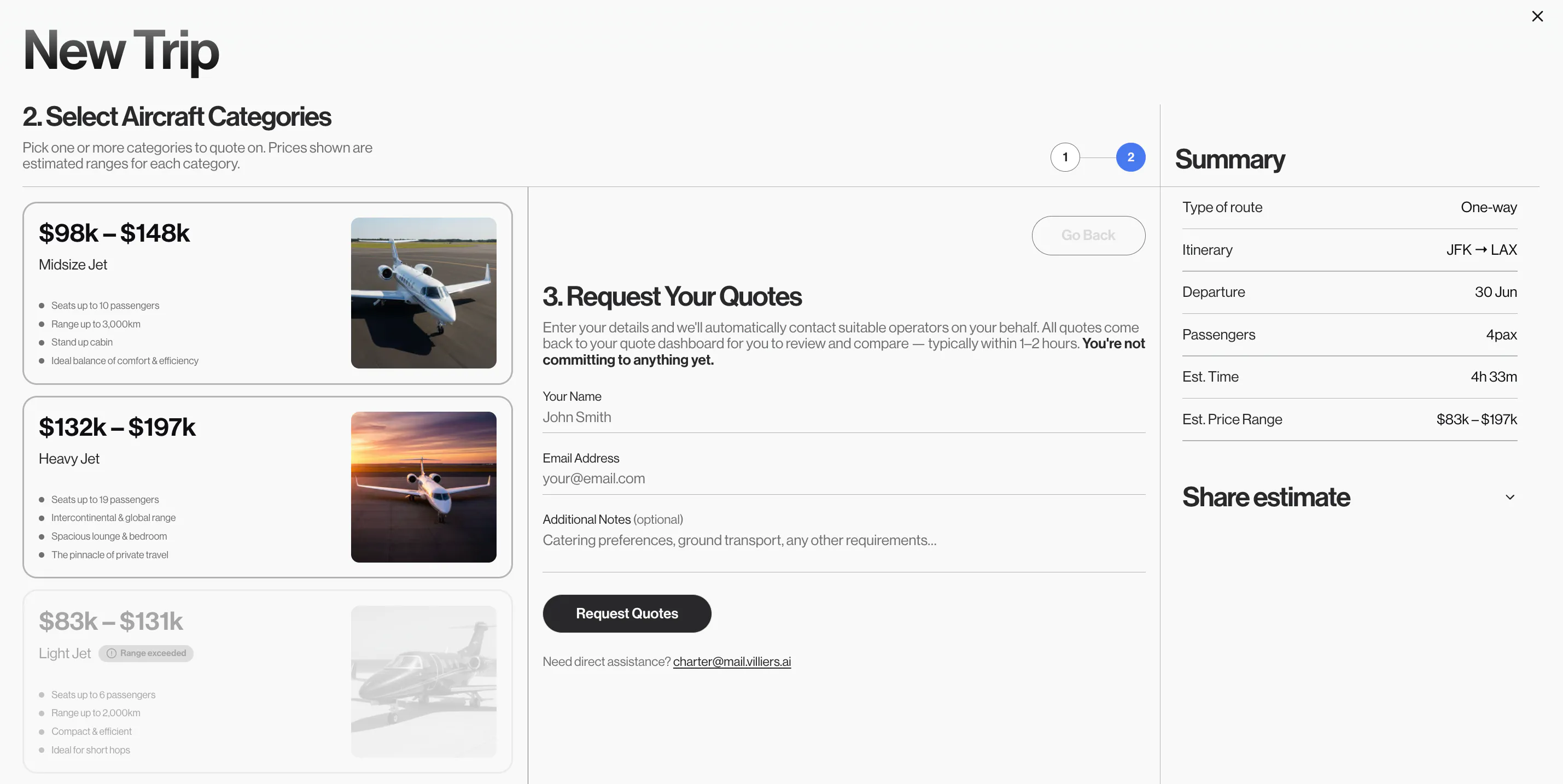This screenshot has height=784, width=1563.
Task: Click 'Ideal for short hops' bullet
Action: 90,750
